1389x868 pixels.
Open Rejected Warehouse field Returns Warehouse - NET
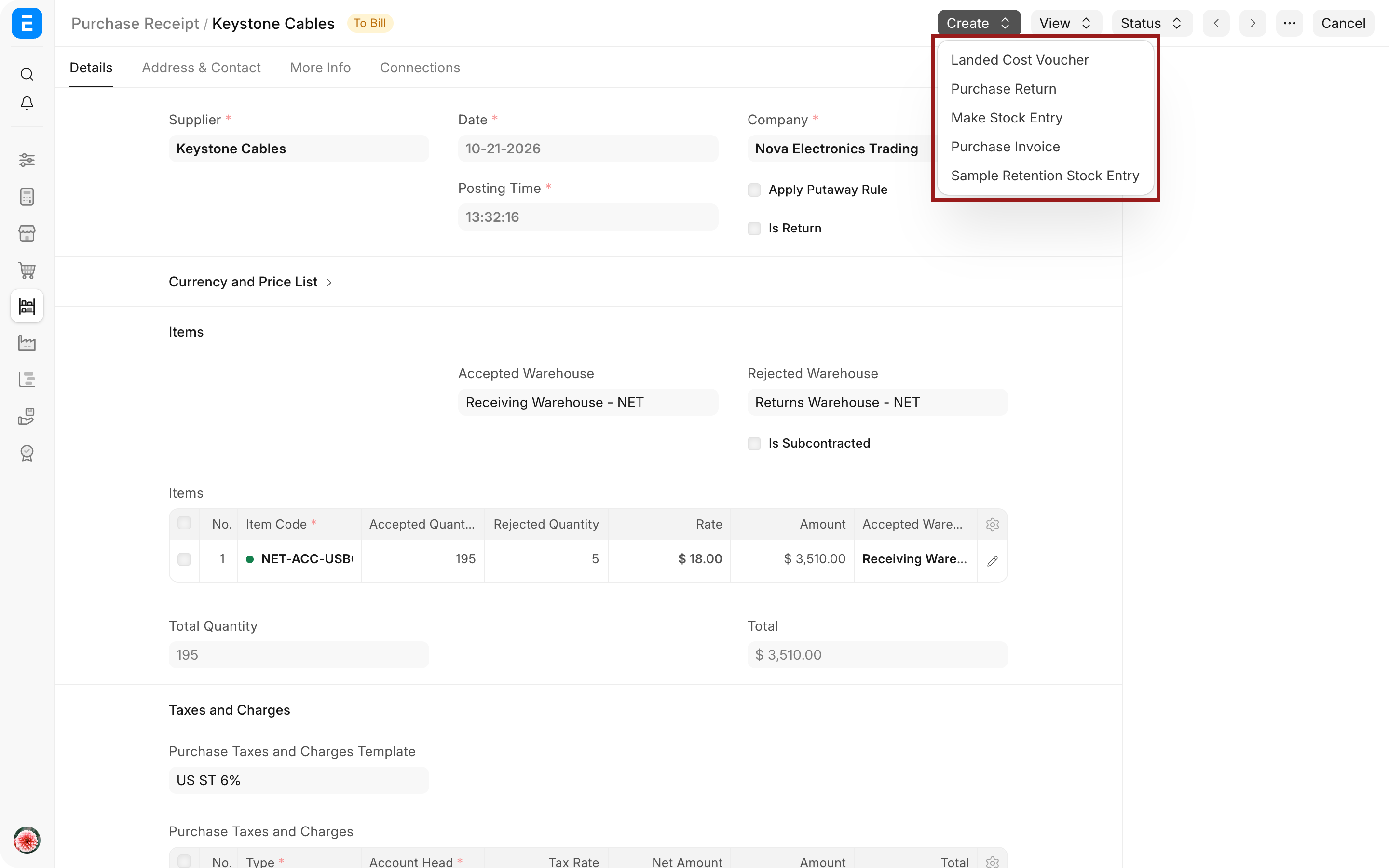point(877,403)
